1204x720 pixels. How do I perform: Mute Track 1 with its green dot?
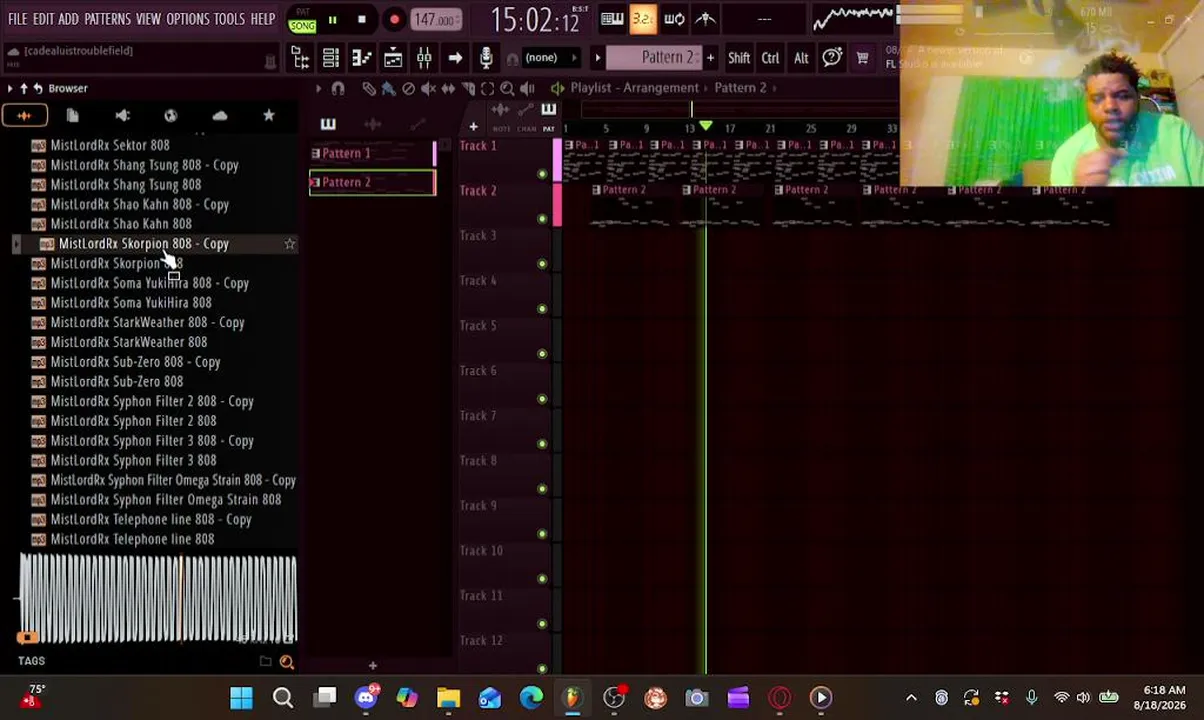[x=542, y=174]
